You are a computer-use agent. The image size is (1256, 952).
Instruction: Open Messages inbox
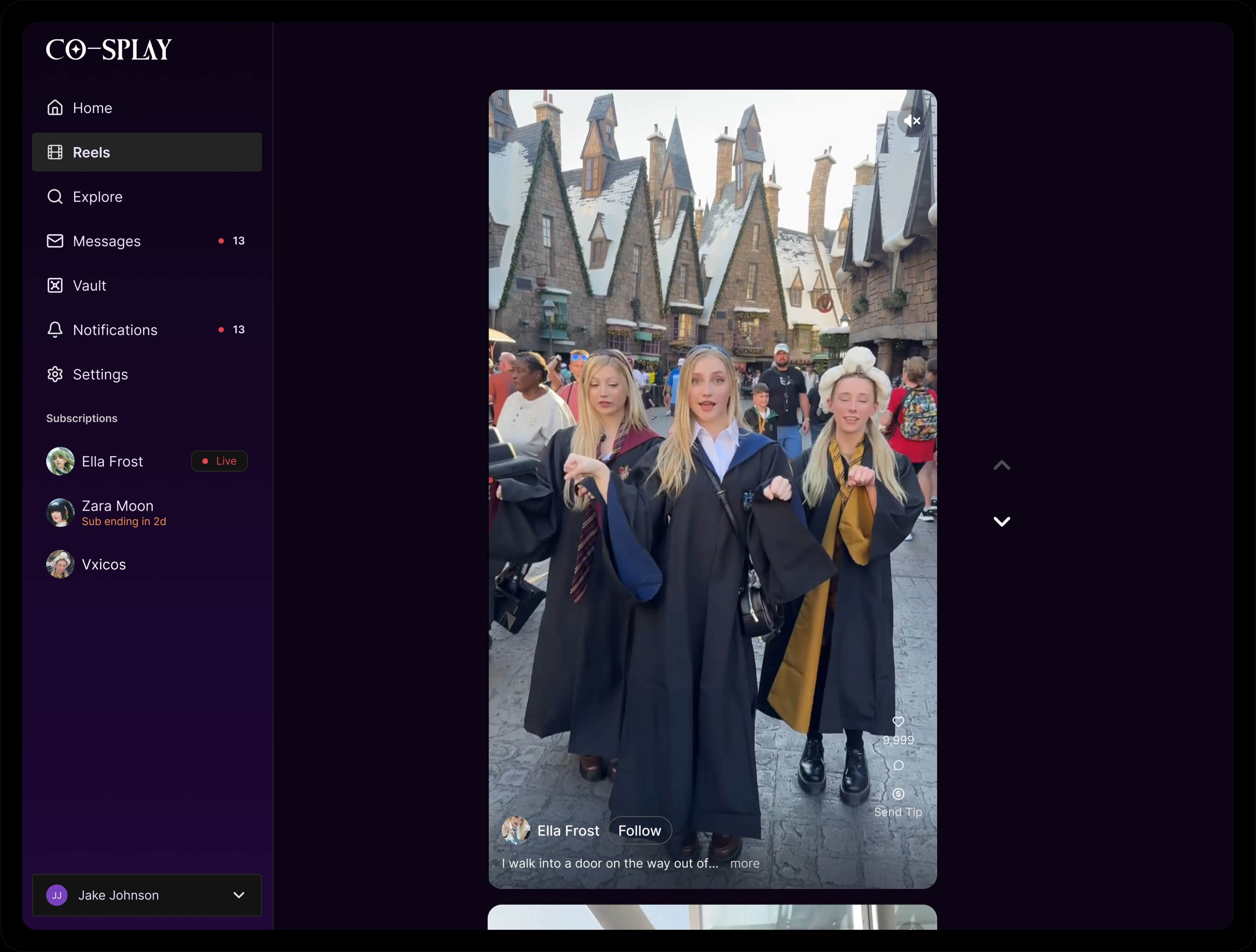pos(107,241)
